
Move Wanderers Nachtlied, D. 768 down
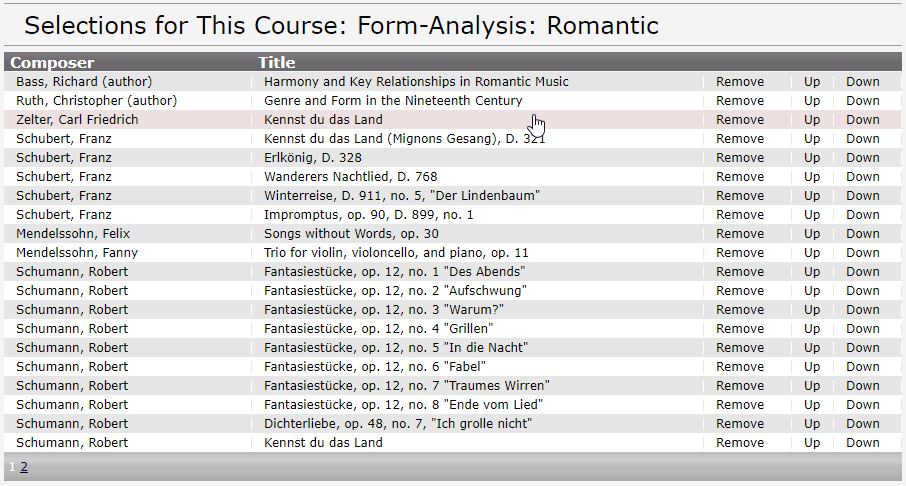point(863,177)
